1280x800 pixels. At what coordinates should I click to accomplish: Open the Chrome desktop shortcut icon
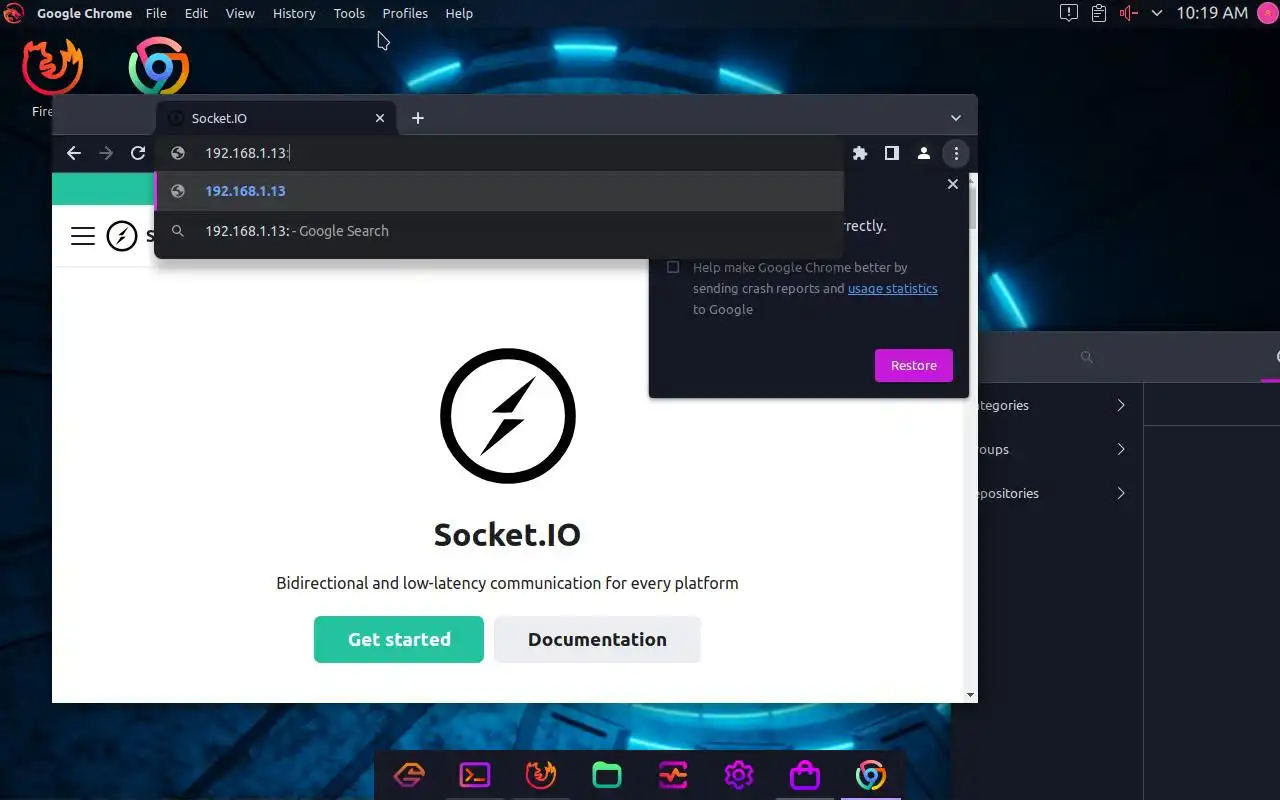coord(159,67)
